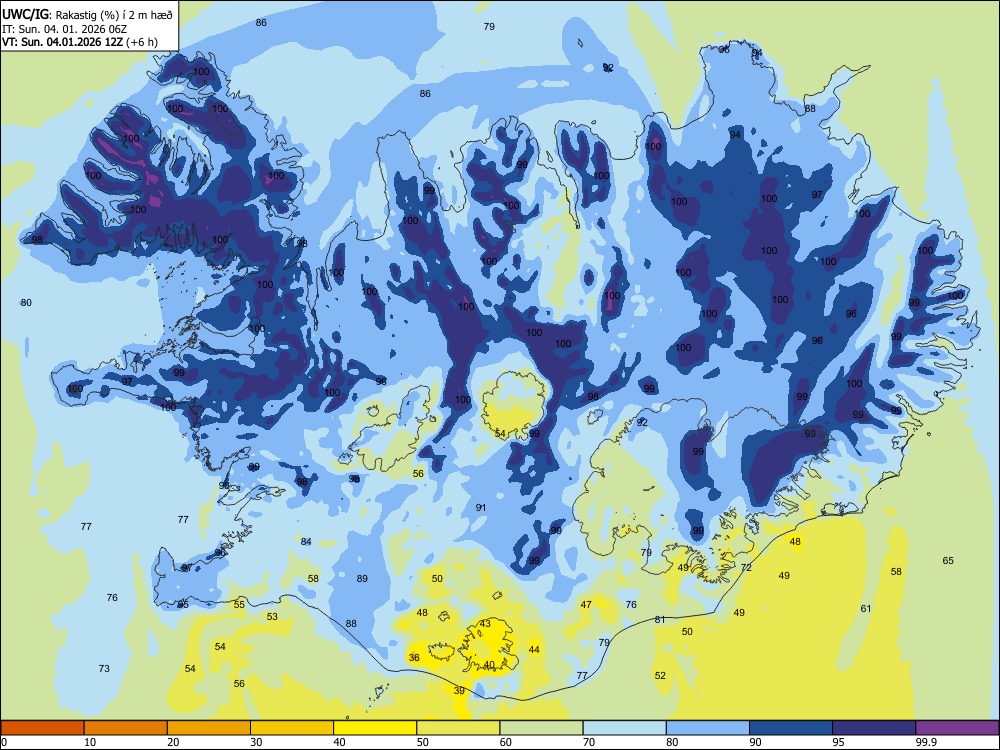Click map humidity value '61'
1000x750 pixels.
point(865,608)
